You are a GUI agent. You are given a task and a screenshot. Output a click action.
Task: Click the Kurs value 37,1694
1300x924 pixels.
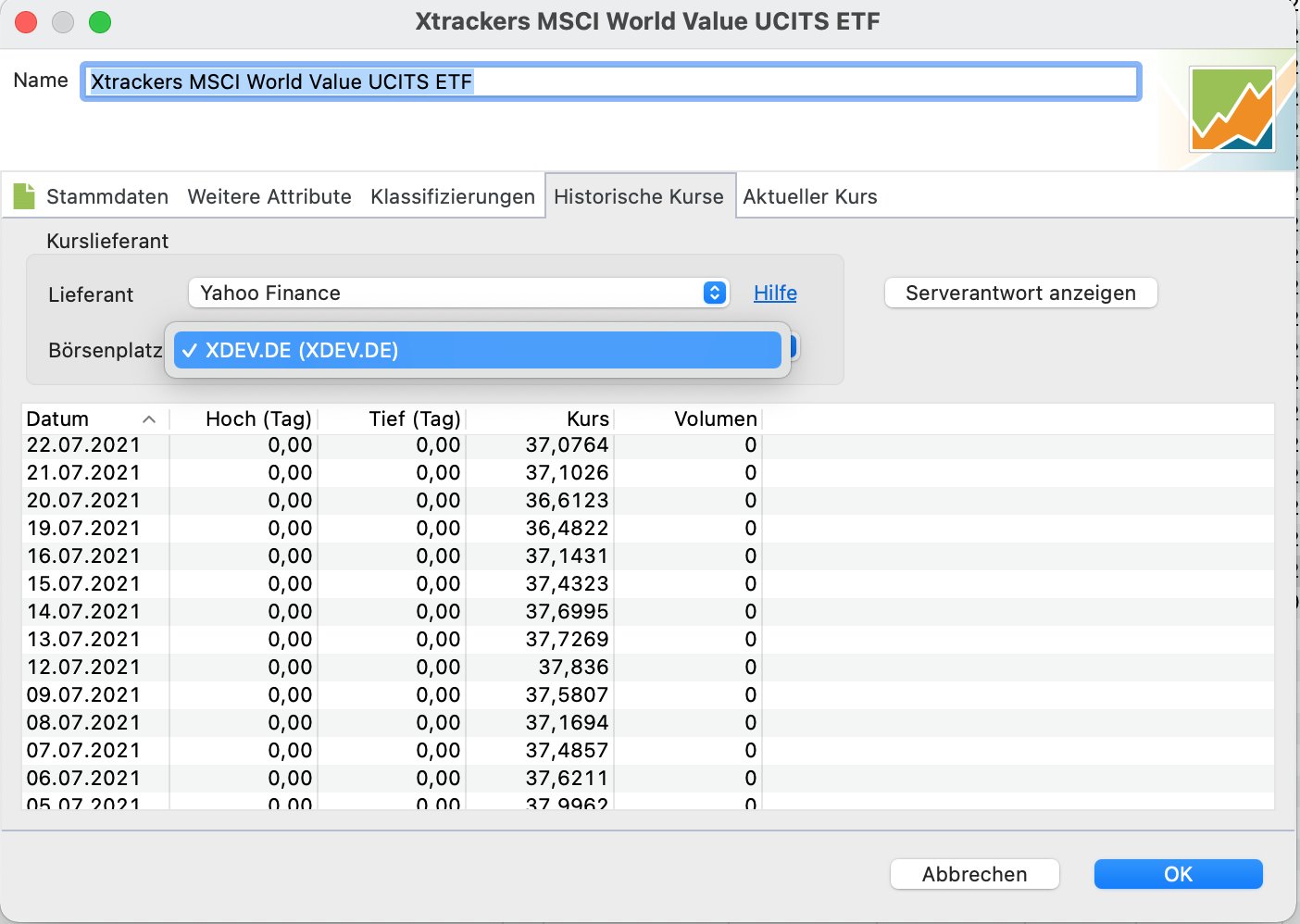tap(567, 722)
